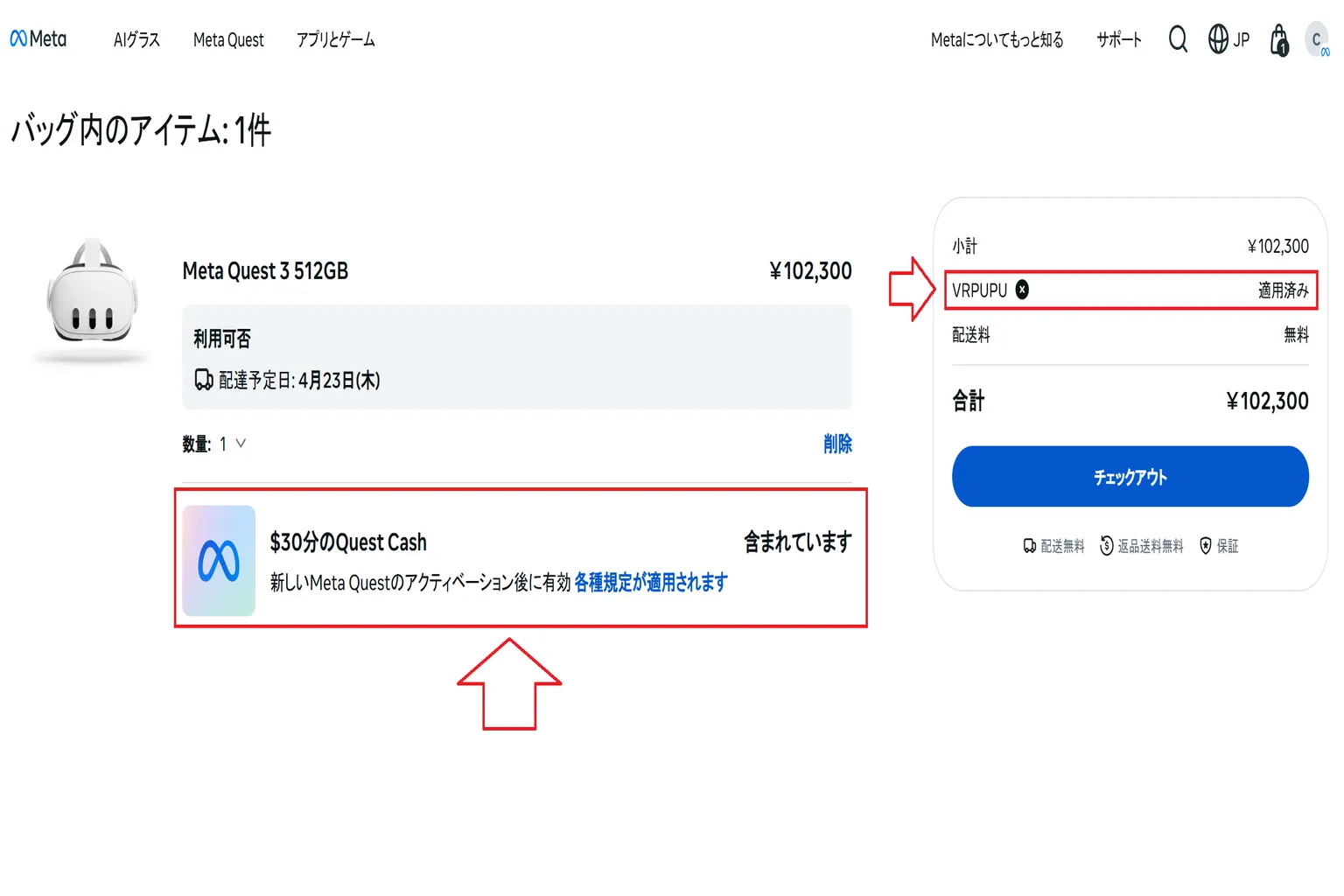This screenshot has width=1344, height=896.
Task: Click the バッグ内のアイテム: 1件 heading
Action: click(141, 130)
